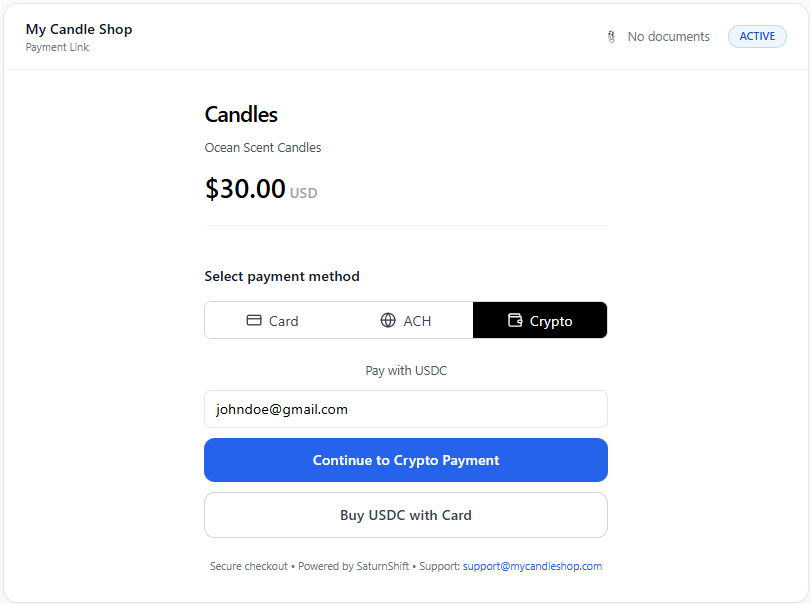
Task: Click the credit card icon
Action: pyautogui.click(x=254, y=321)
